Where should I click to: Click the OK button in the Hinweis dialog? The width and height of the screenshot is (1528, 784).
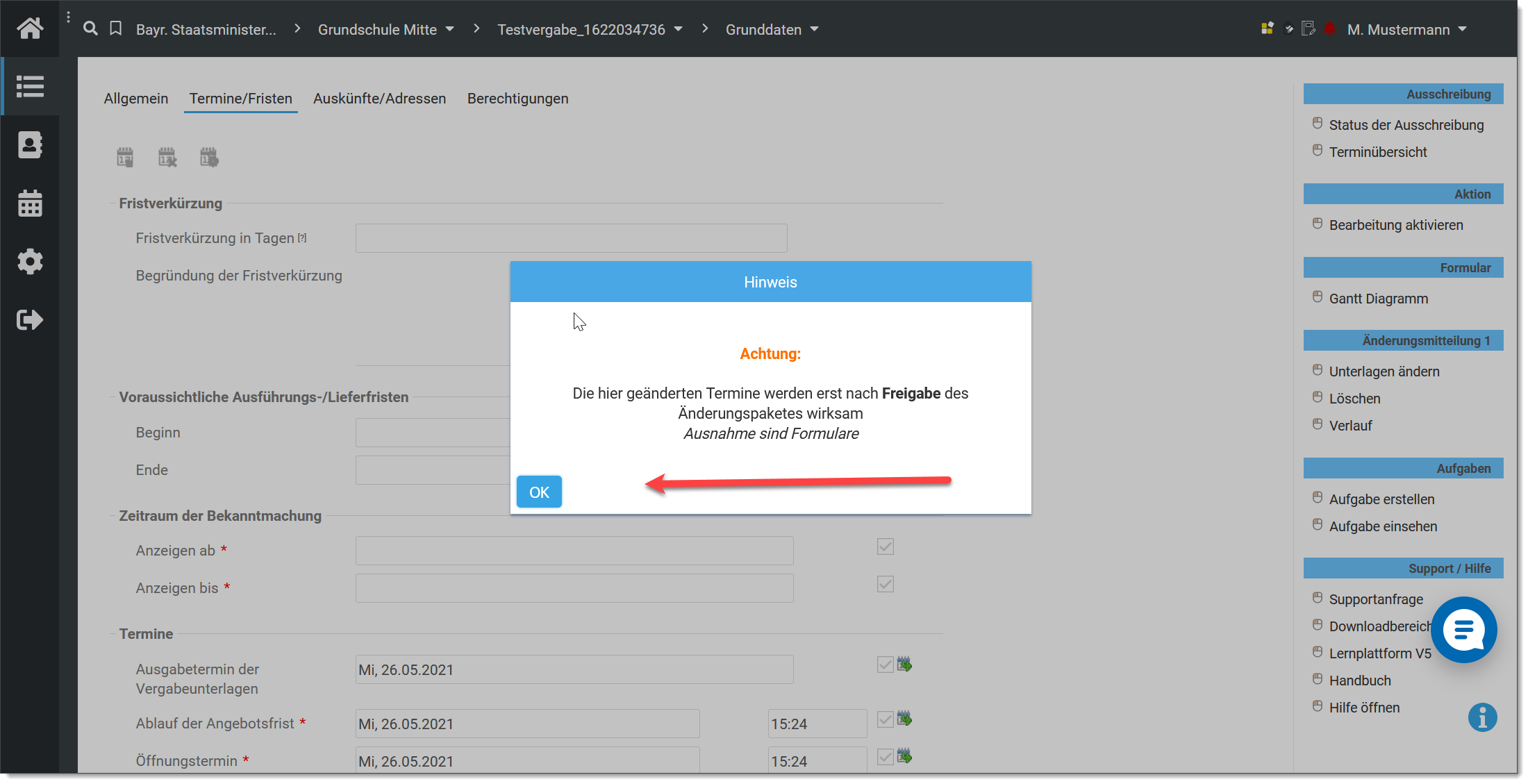(x=539, y=492)
